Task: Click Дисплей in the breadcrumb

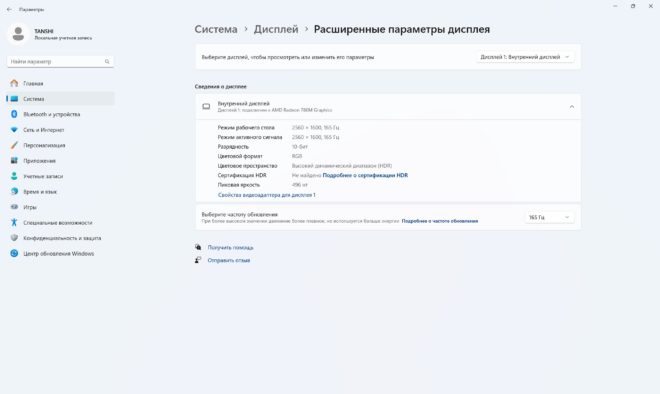Action: coord(276,29)
